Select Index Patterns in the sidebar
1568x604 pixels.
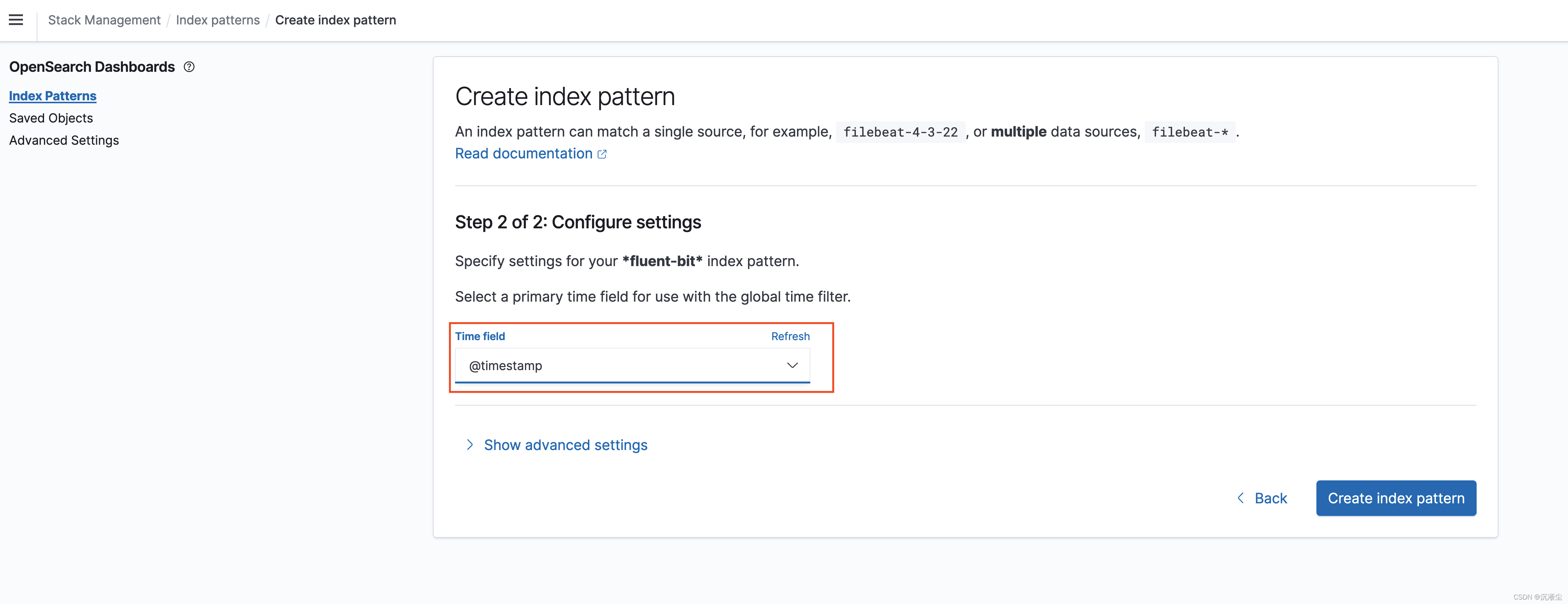(x=52, y=95)
